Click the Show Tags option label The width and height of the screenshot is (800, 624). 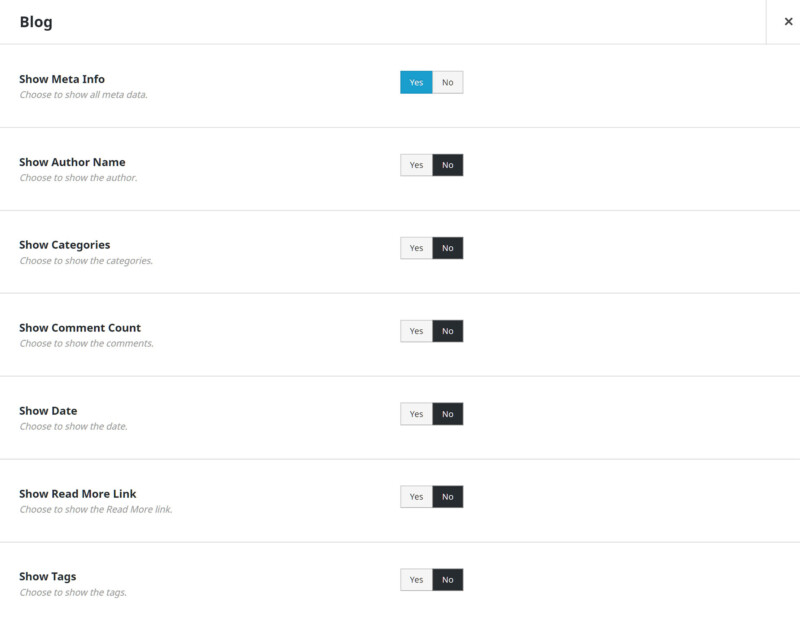tap(48, 577)
